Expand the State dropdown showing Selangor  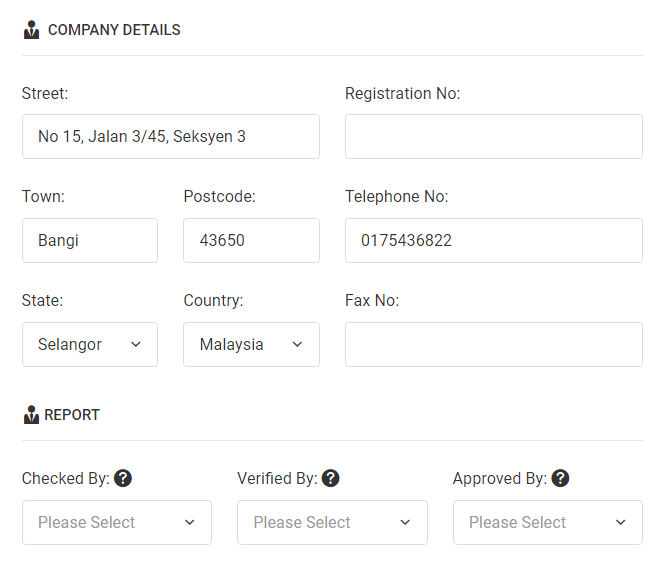90,345
